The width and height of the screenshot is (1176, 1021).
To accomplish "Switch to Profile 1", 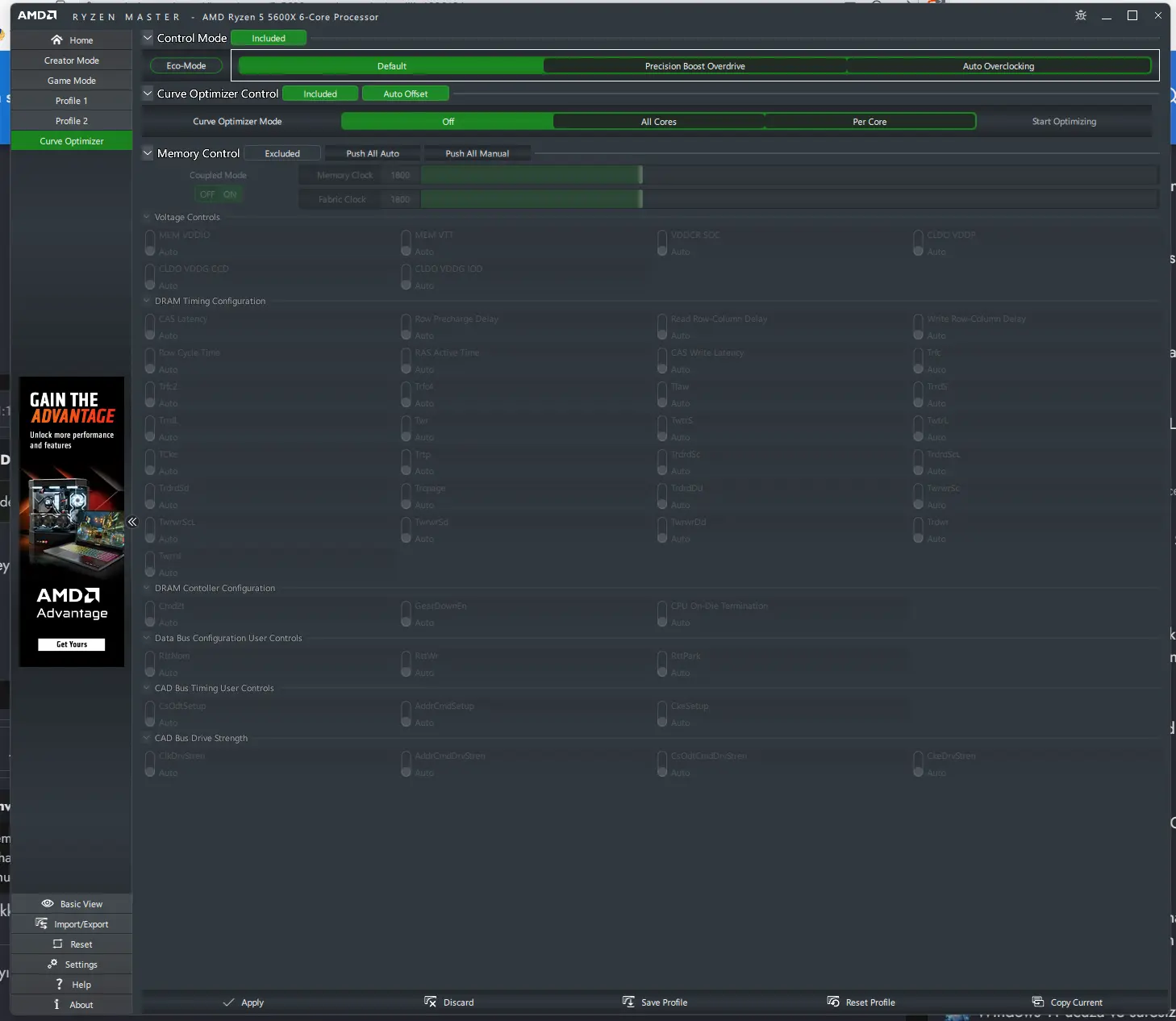I will (x=72, y=101).
